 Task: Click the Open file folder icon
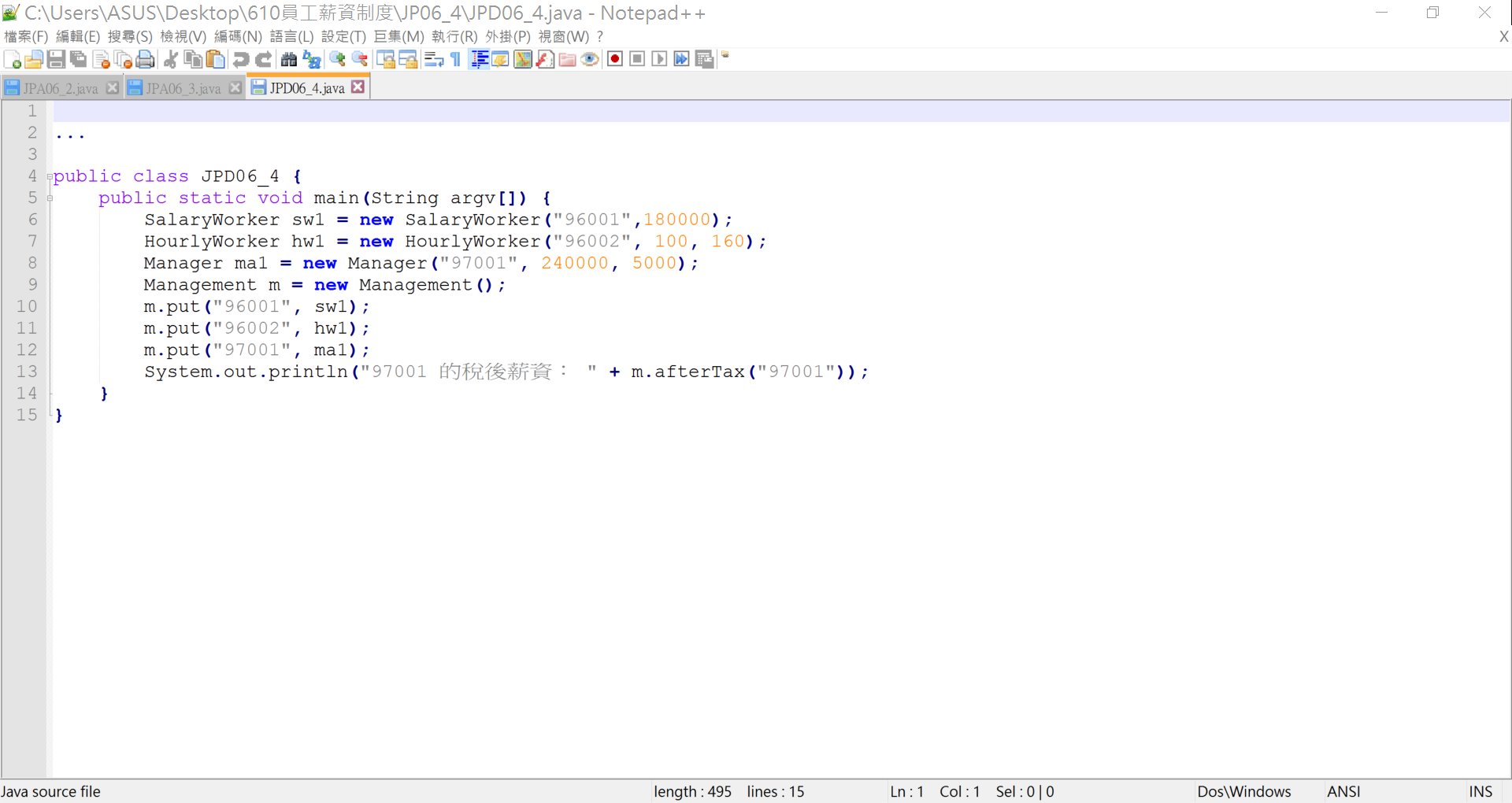(x=34, y=60)
